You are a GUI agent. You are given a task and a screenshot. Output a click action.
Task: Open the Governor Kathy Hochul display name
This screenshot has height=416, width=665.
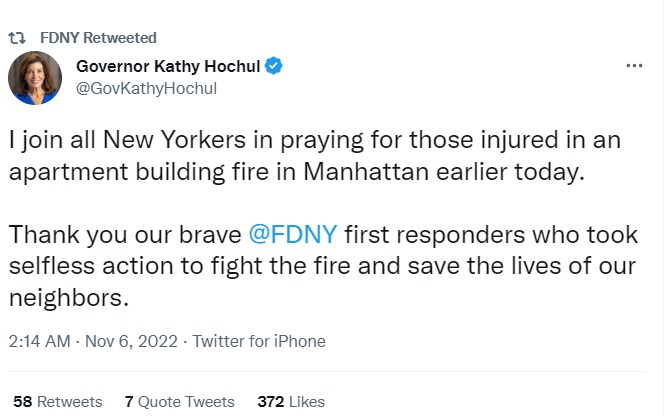click(168, 67)
